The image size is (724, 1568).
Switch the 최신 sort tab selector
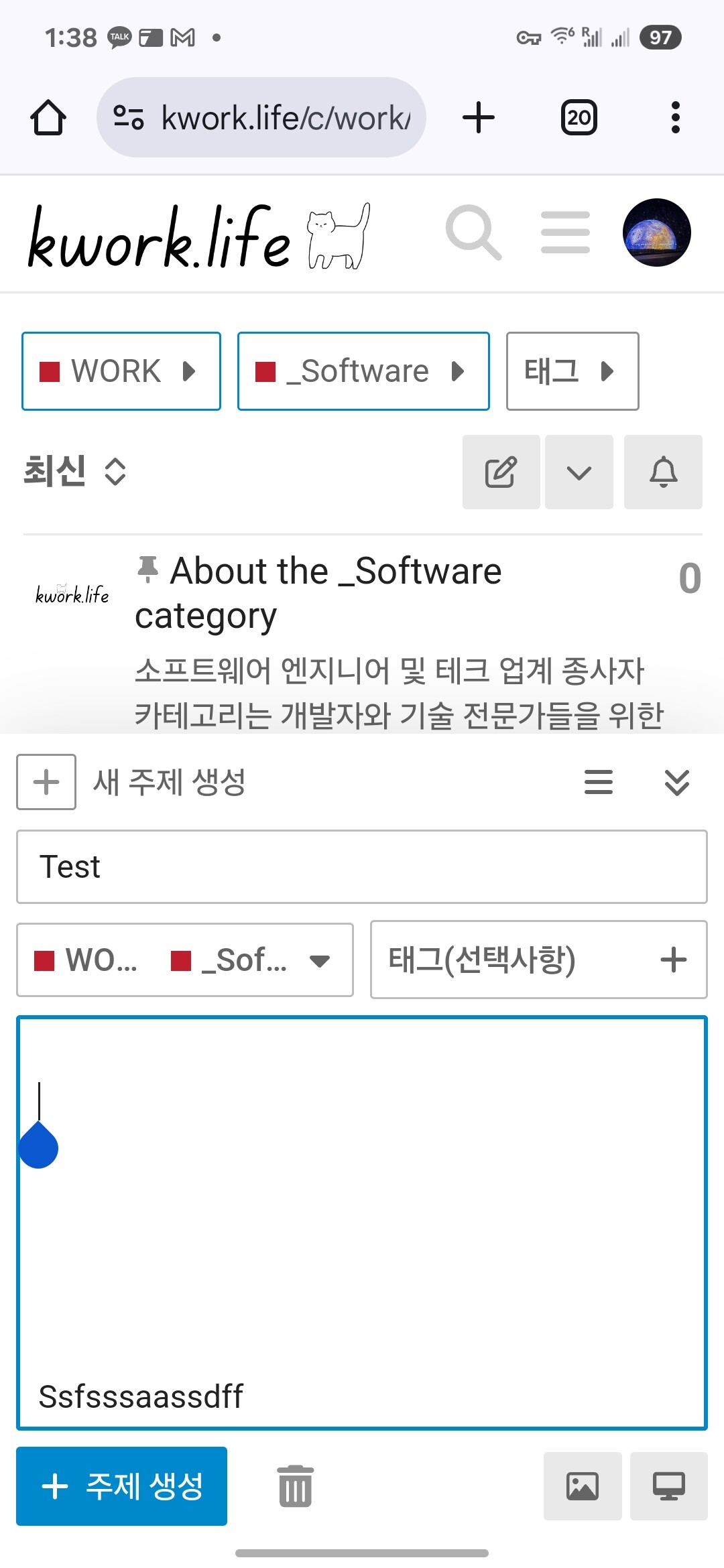75,471
